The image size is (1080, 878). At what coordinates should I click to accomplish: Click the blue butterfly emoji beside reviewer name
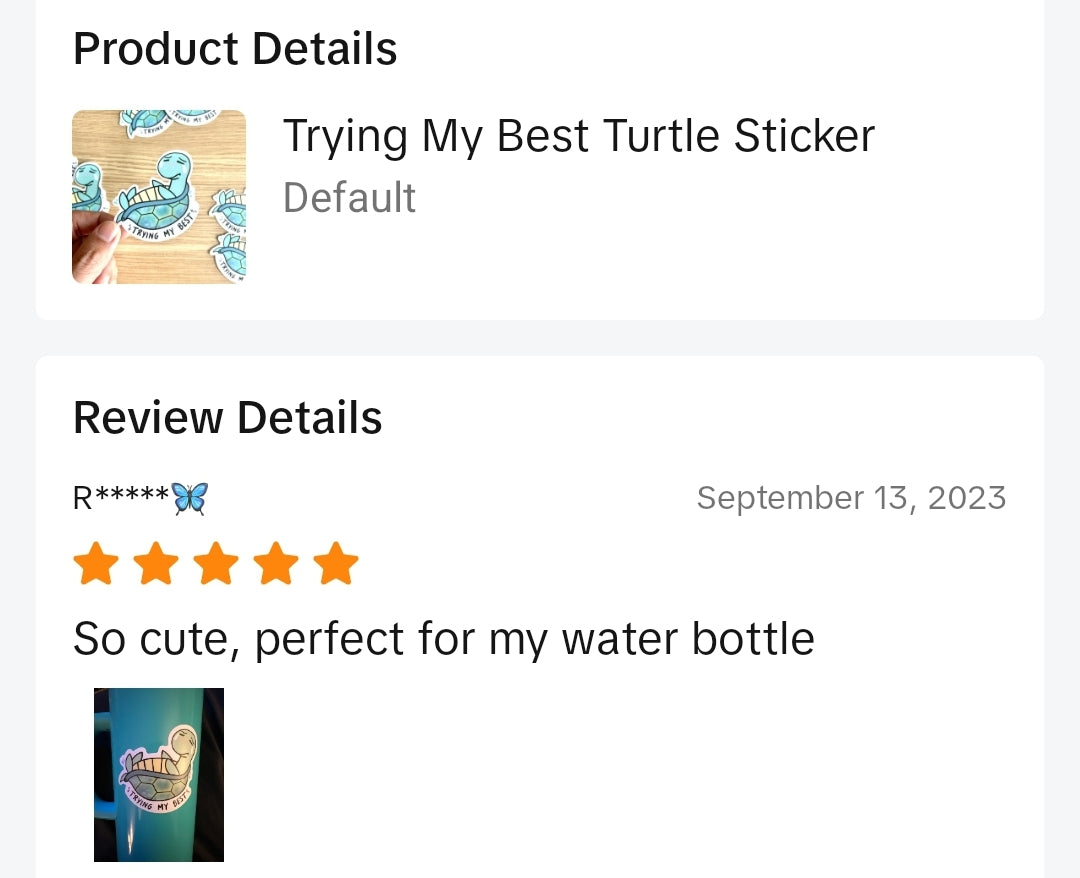coord(190,498)
